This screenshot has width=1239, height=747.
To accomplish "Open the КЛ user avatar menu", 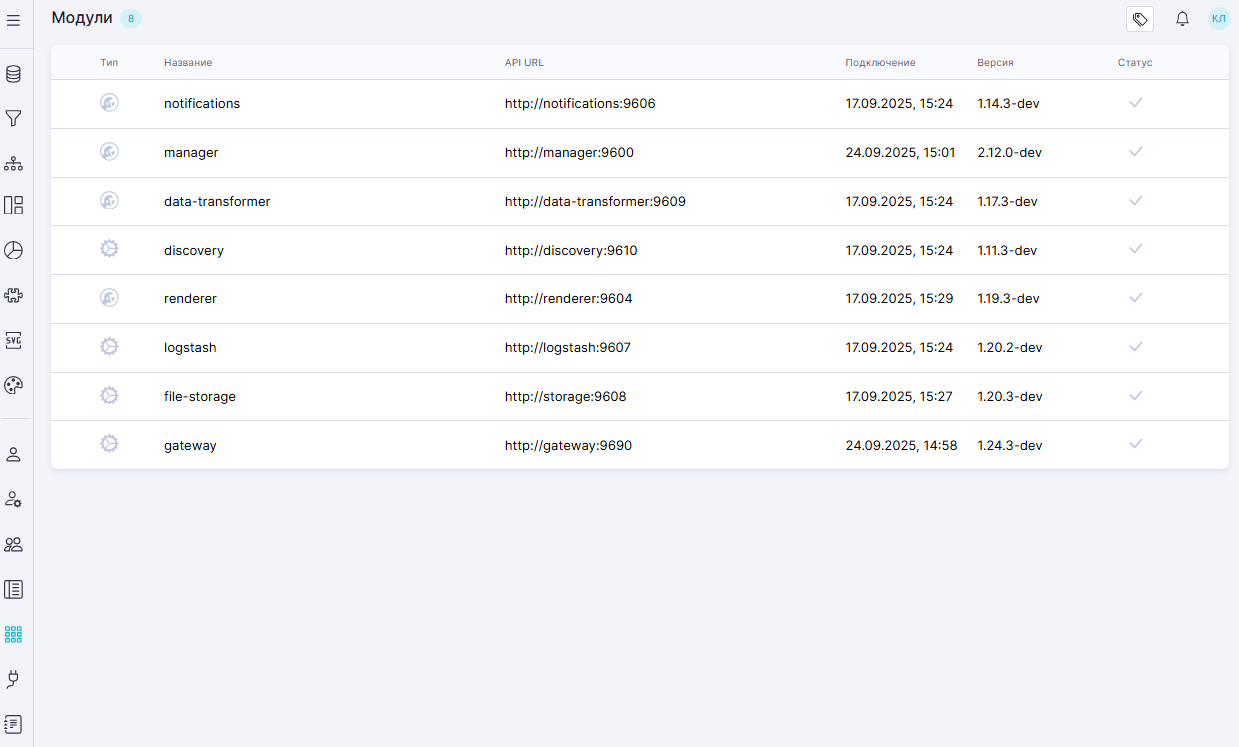I will [x=1218, y=19].
